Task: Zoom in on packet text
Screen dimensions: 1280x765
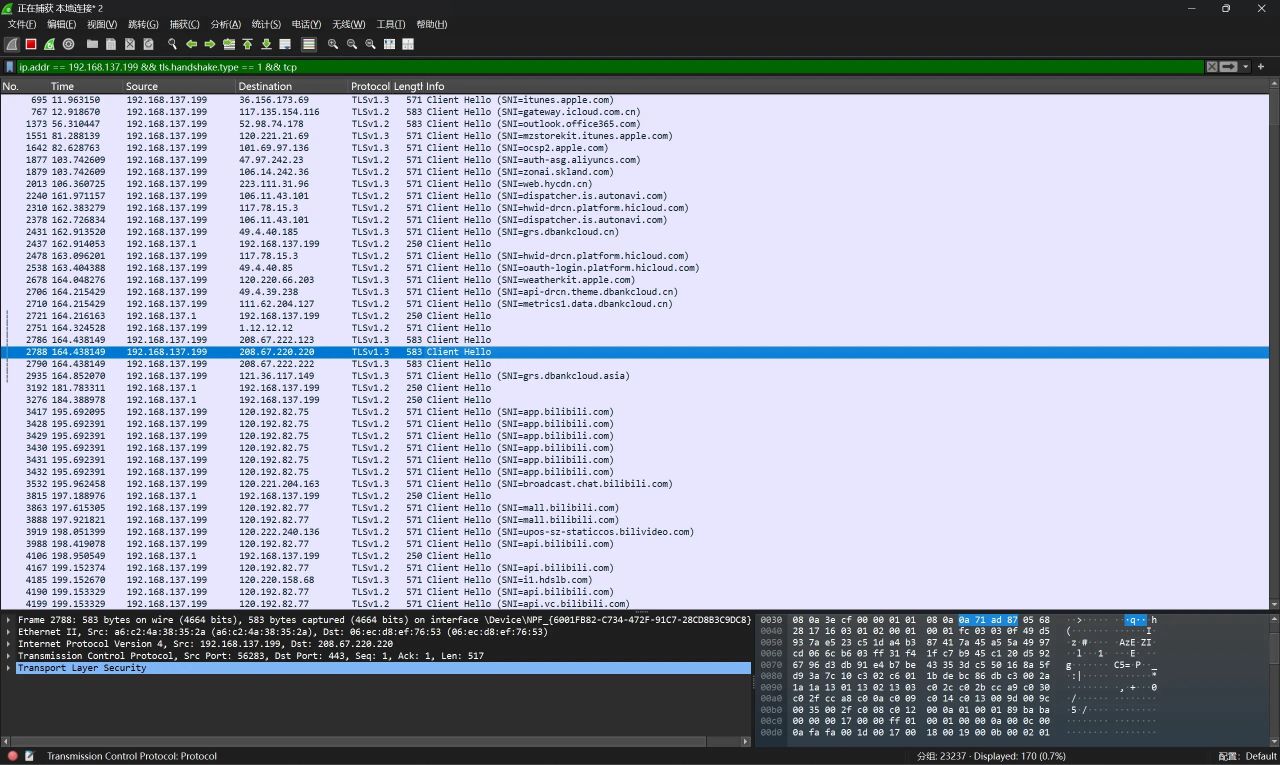Action: point(333,44)
